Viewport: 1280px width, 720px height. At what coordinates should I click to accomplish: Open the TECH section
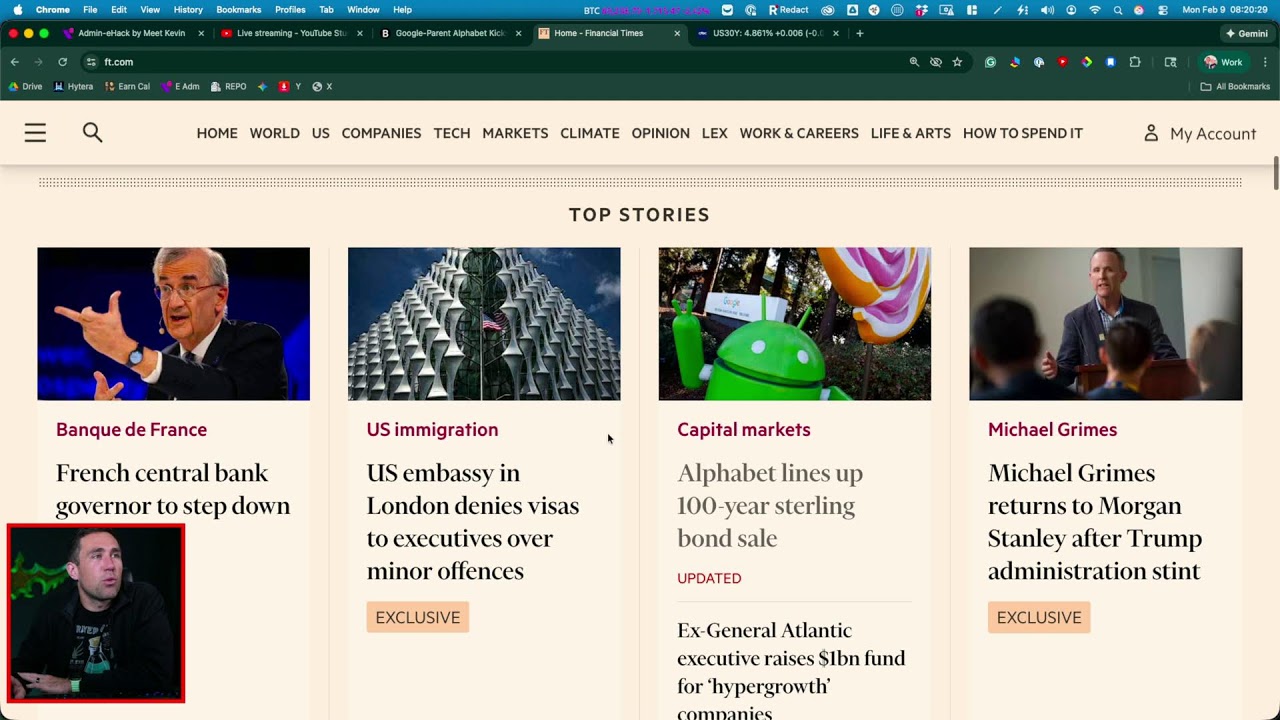tap(452, 133)
